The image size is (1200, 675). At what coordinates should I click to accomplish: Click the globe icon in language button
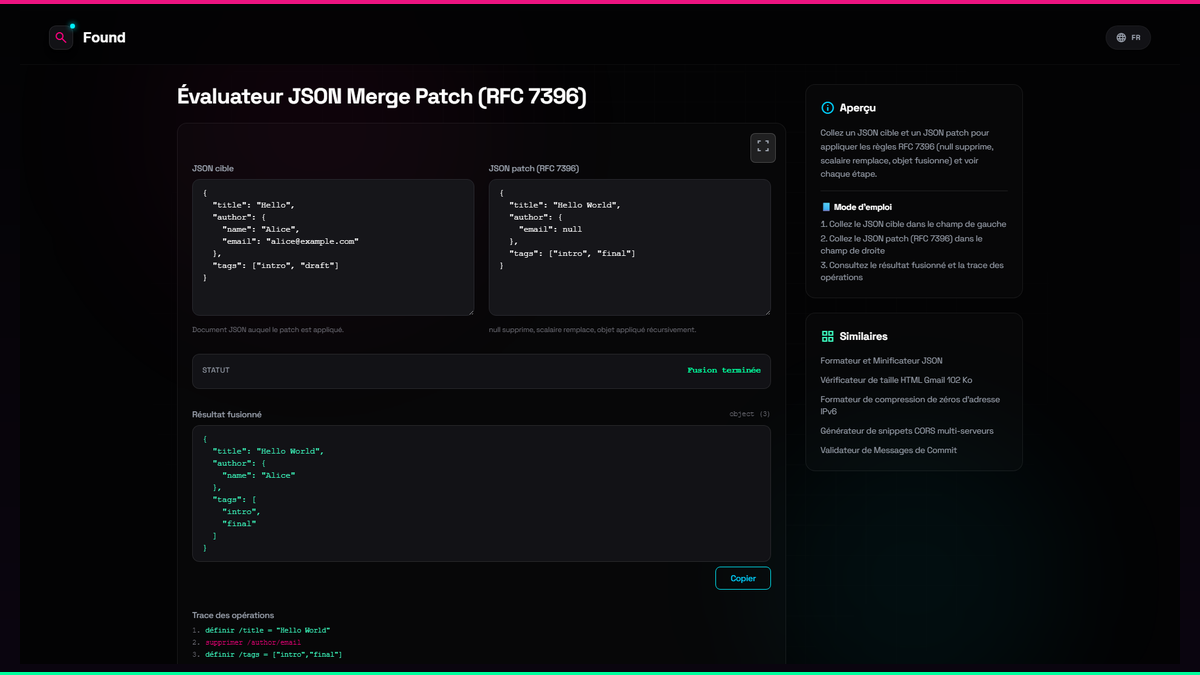pos(1121,38)
